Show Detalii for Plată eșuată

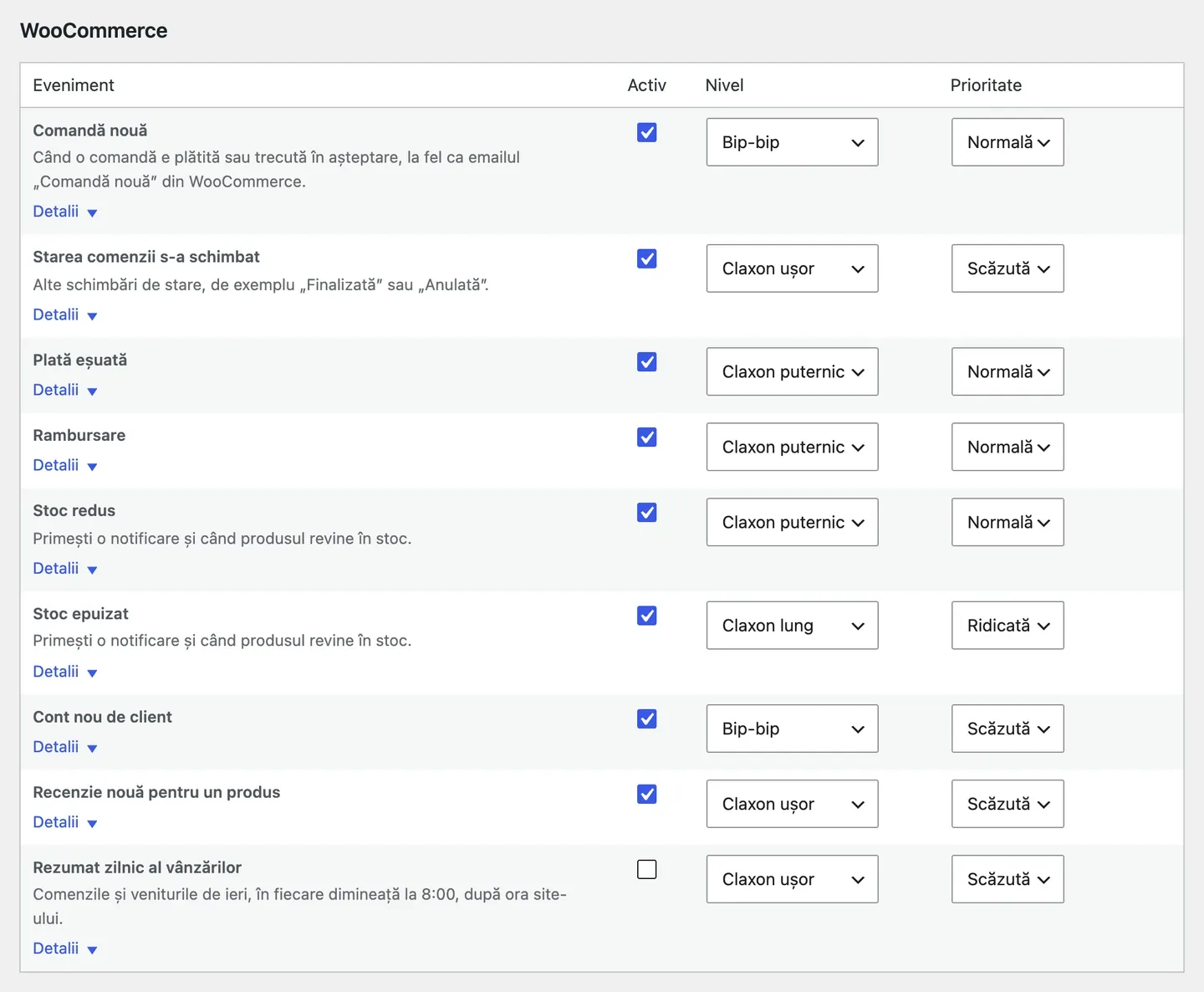65,390
